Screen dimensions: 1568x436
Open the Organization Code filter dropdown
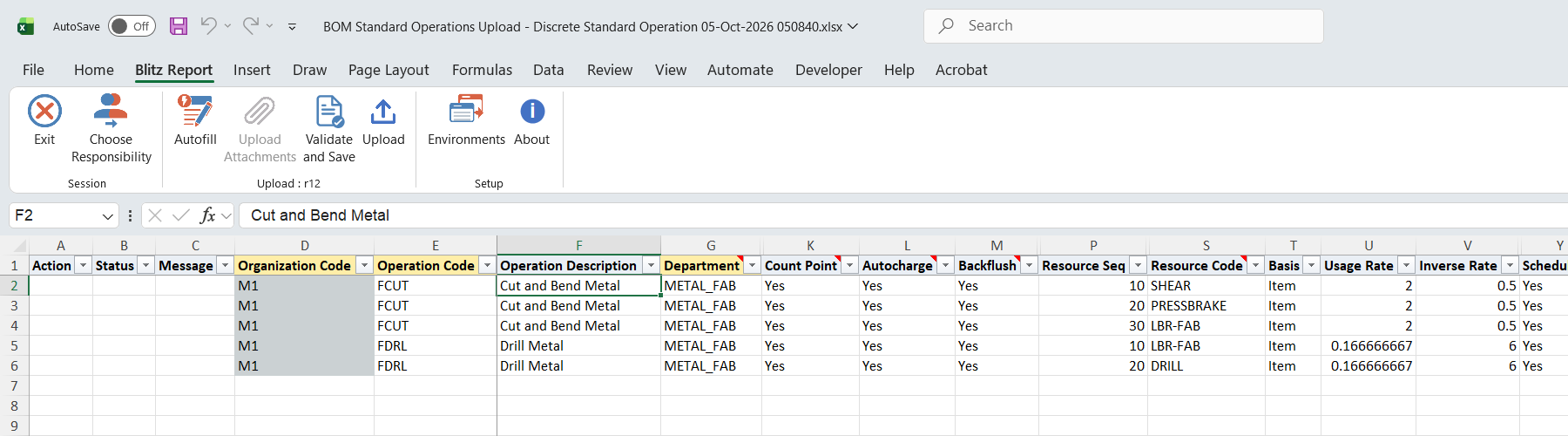(x=364, y=265)
